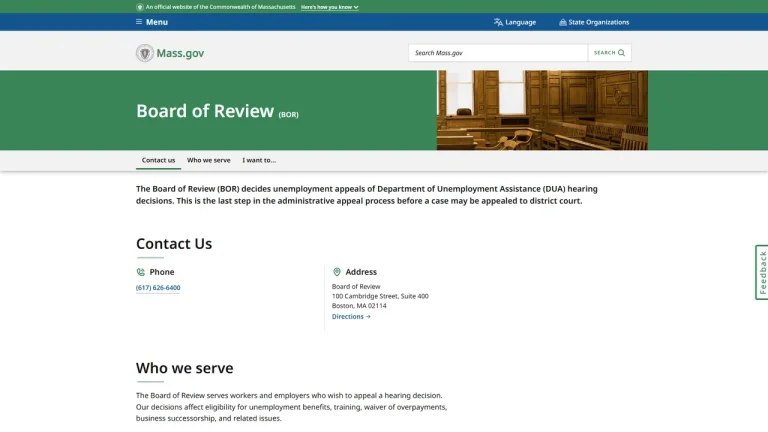Click the Massachusetts seal icon in top banner
Viewport: 768px width, 432px height.
tap(140, 7)
